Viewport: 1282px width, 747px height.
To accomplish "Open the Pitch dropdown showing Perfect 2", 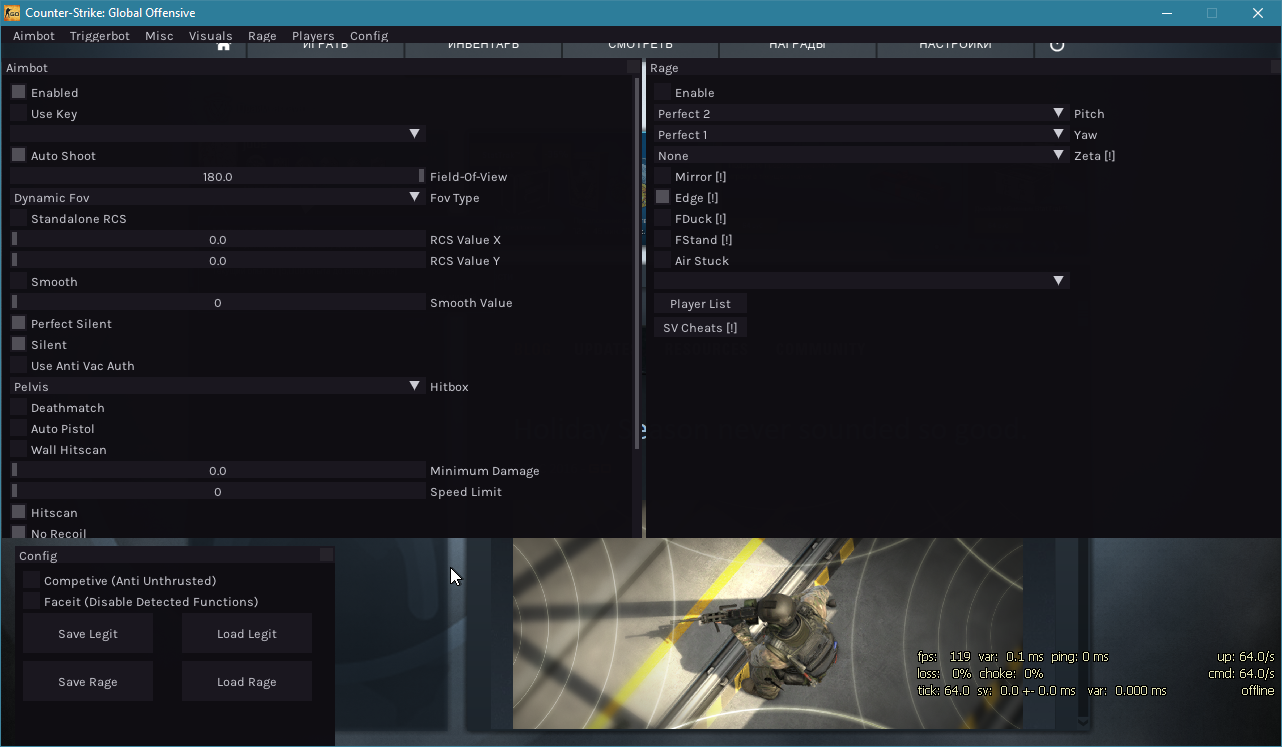I will [862, 113].
